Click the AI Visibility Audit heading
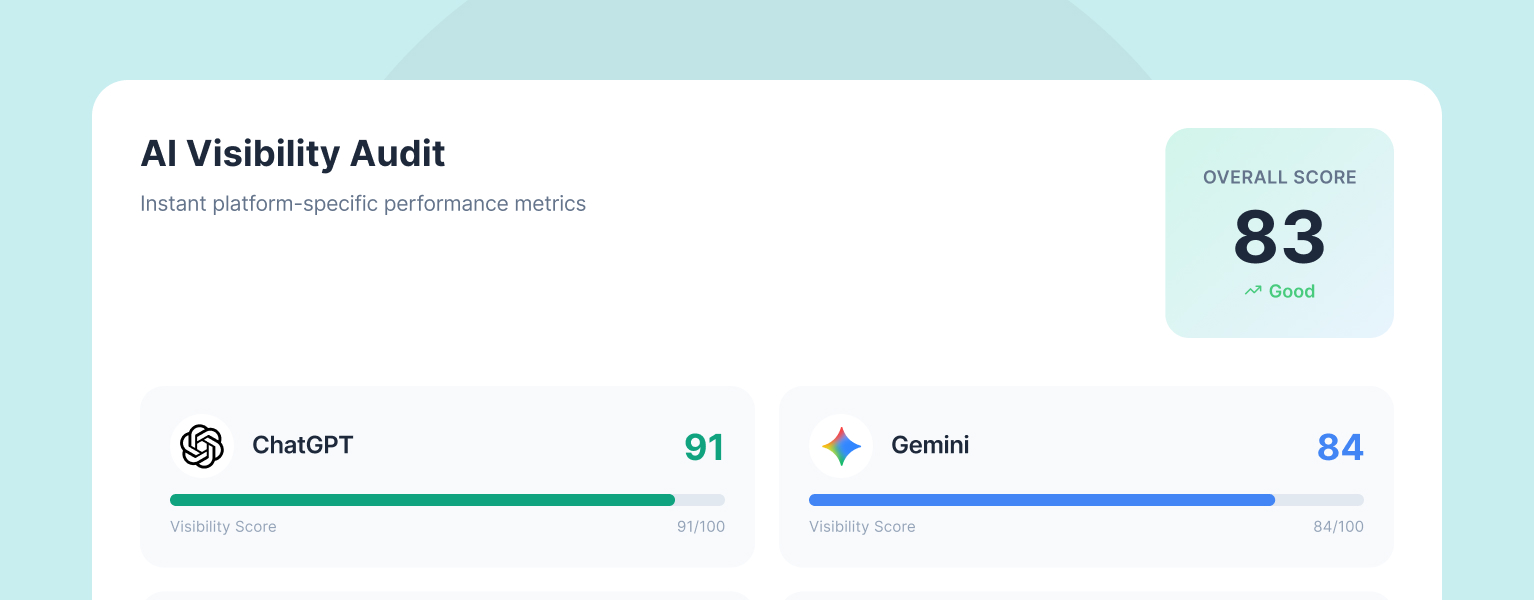The image size is (1534, 600). [293, 154]
